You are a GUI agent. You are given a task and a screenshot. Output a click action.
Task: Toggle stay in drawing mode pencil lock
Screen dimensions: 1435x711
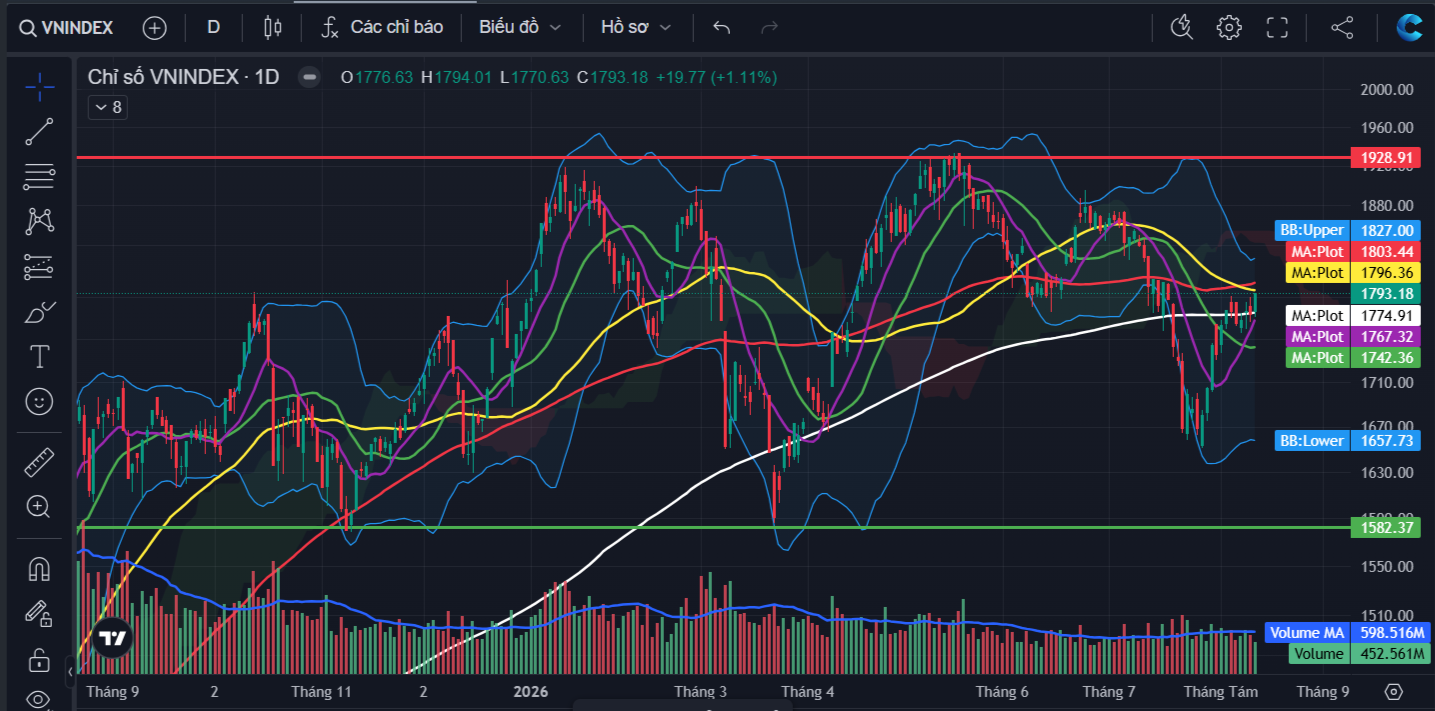[x=39, y=613]
